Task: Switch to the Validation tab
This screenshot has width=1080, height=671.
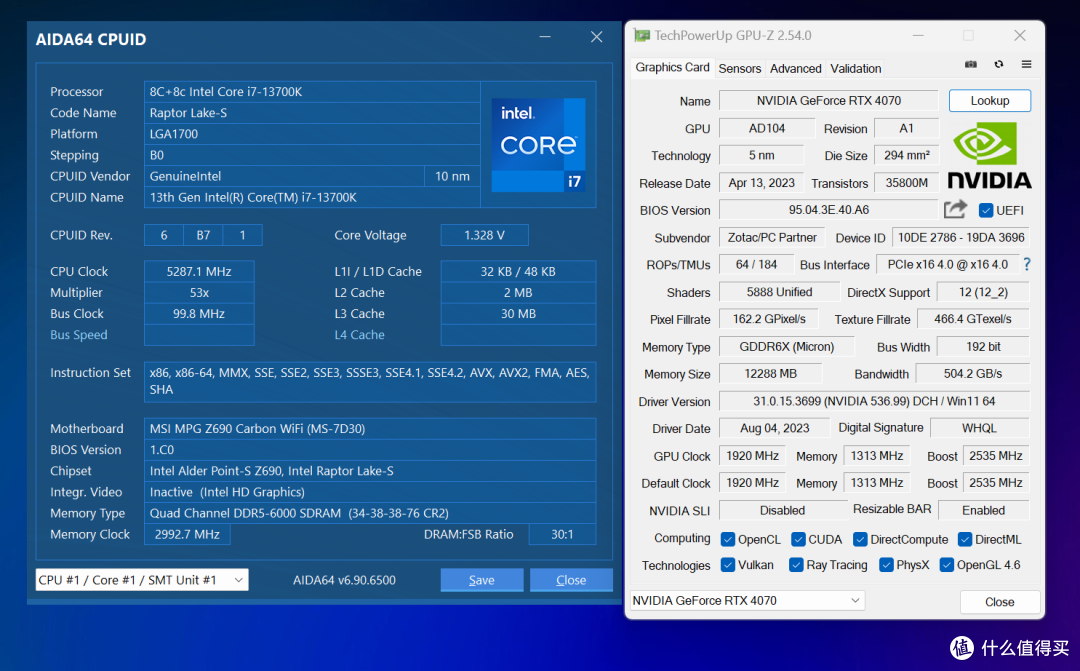Action: [855, 68]
